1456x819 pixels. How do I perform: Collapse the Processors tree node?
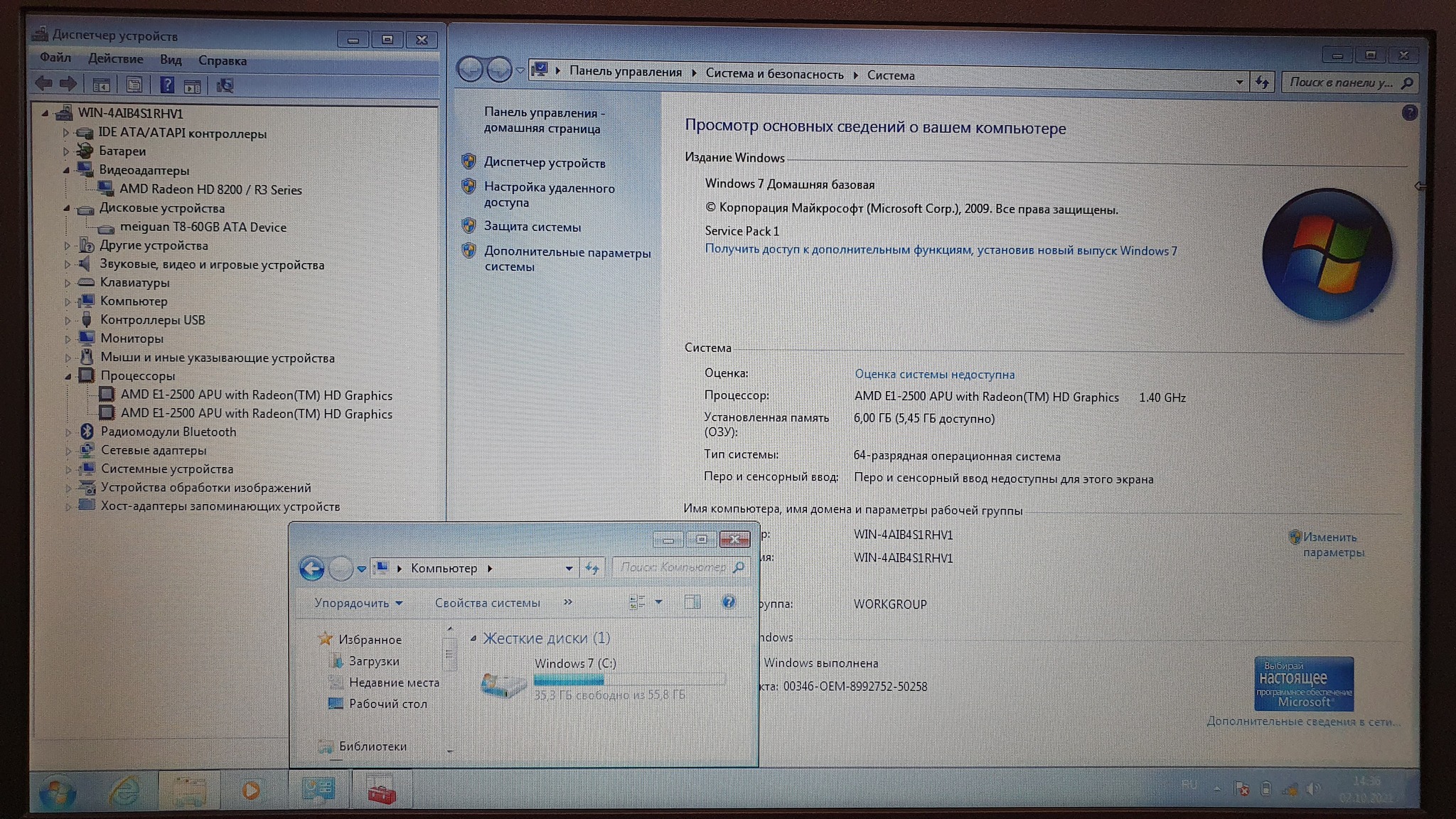(x=68, y=376)
